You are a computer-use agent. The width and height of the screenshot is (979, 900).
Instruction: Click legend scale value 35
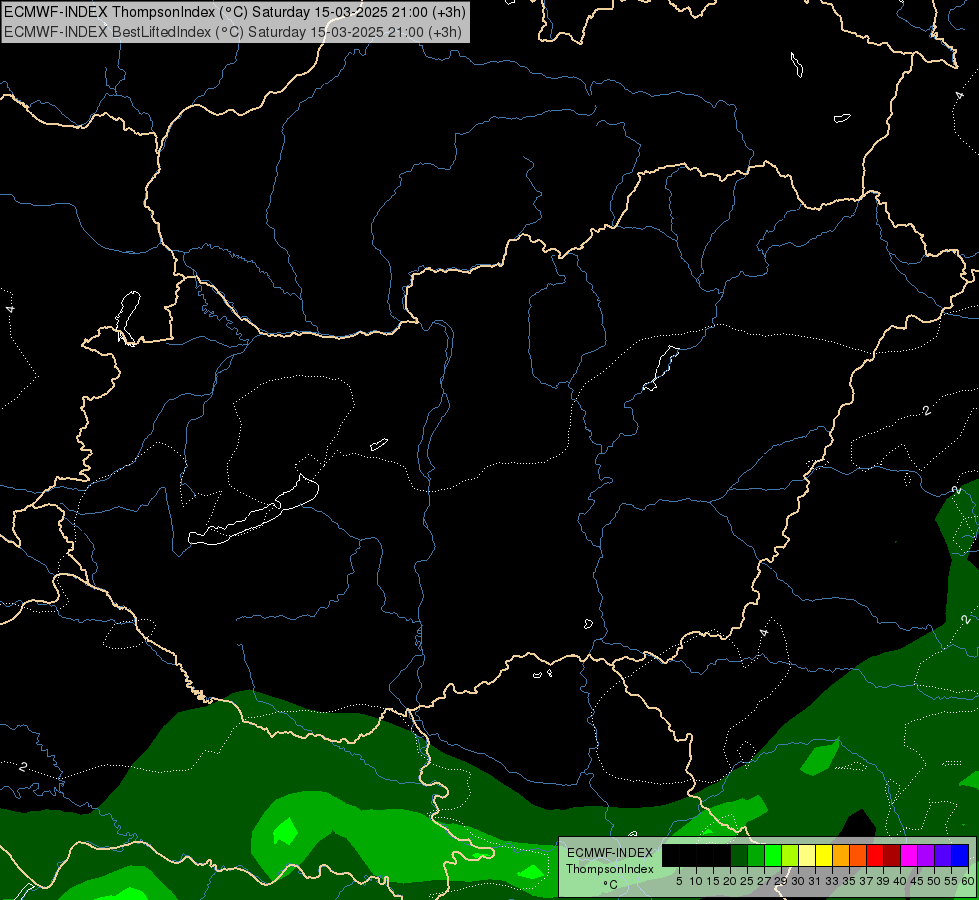[849, 881]
